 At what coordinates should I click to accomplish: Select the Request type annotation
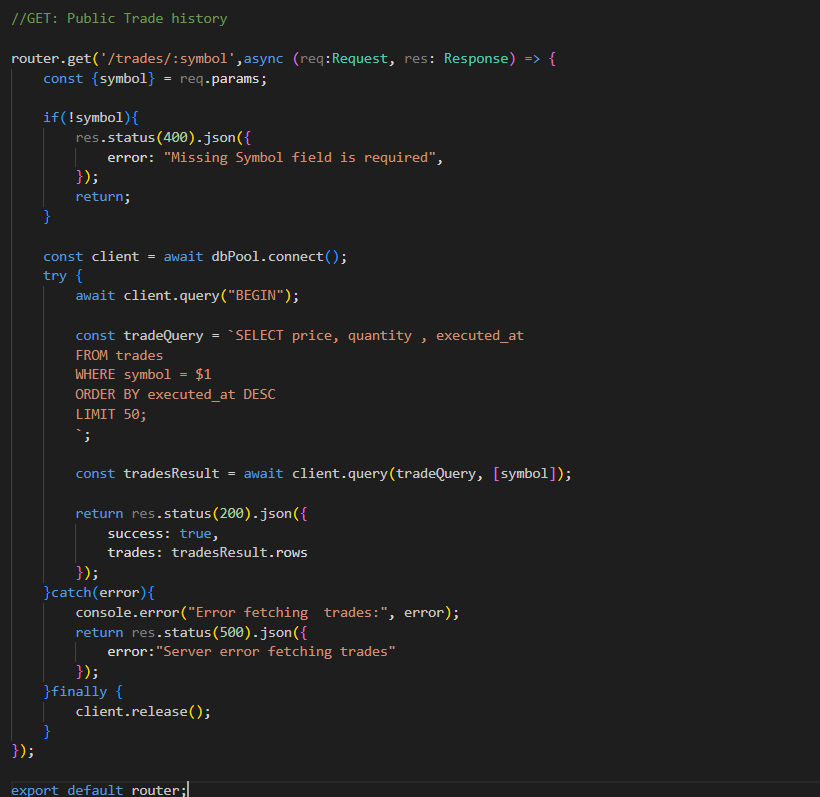point(359,59)
